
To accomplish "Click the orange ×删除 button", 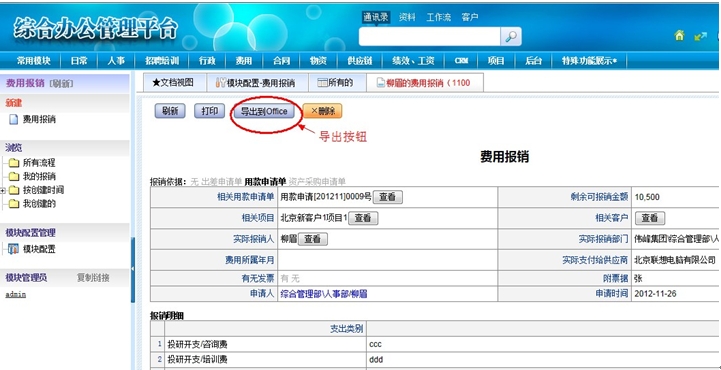I will [322, 111].
